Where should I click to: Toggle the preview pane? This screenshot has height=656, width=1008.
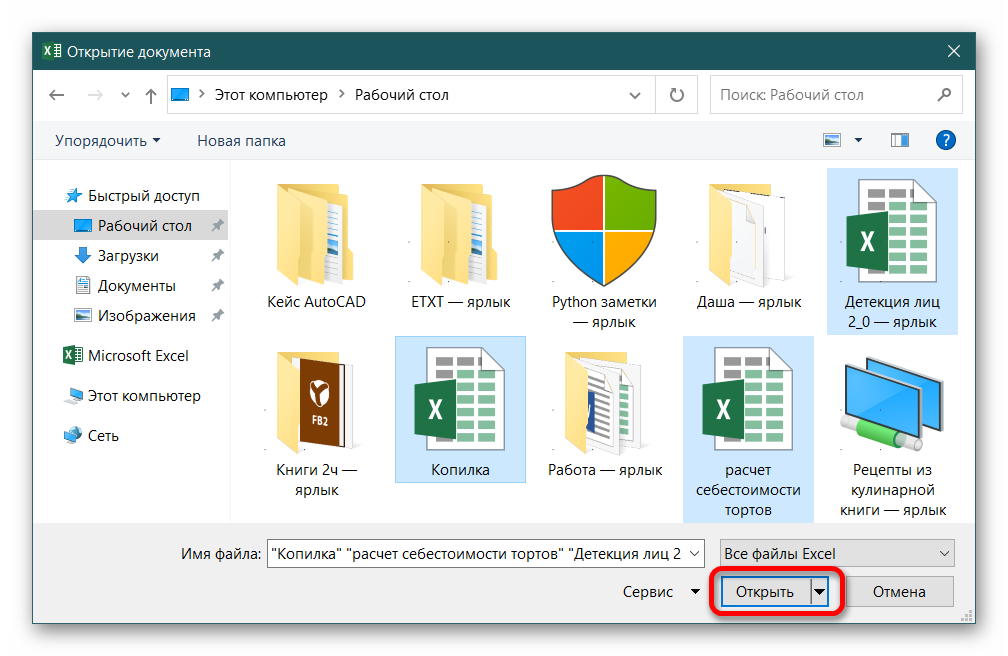coord(899,140)
